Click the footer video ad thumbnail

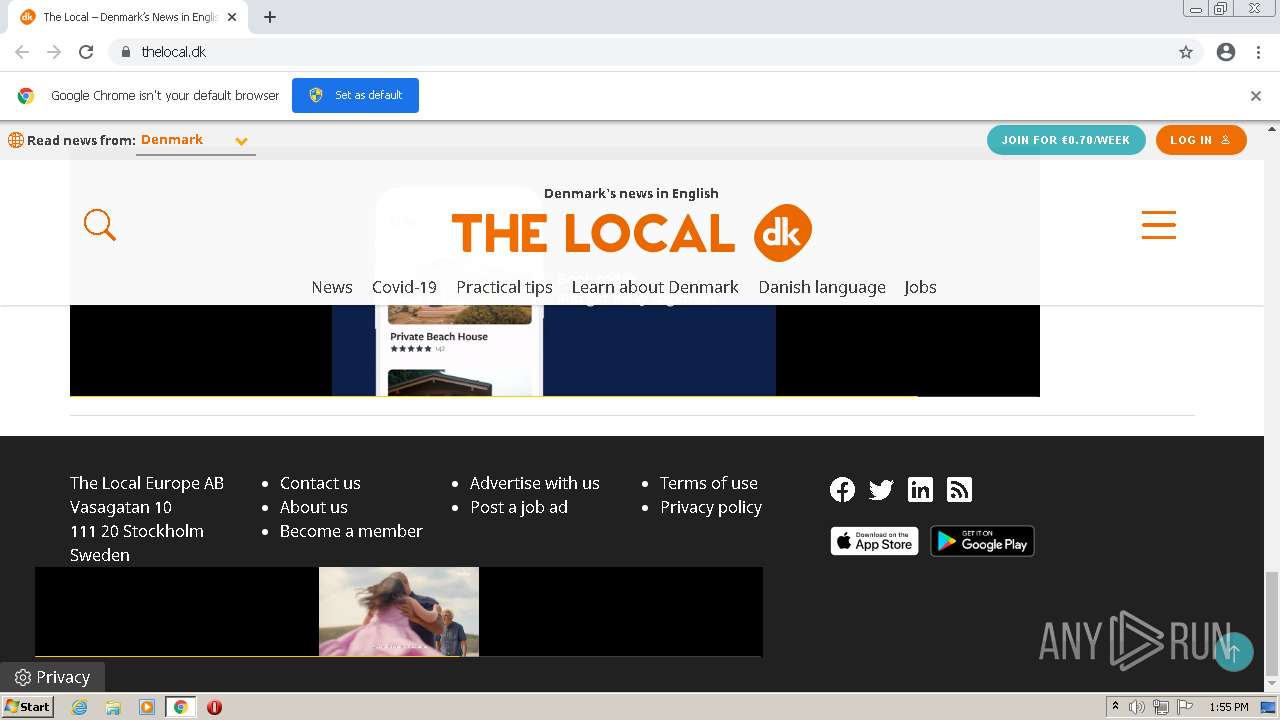[399, 612]
